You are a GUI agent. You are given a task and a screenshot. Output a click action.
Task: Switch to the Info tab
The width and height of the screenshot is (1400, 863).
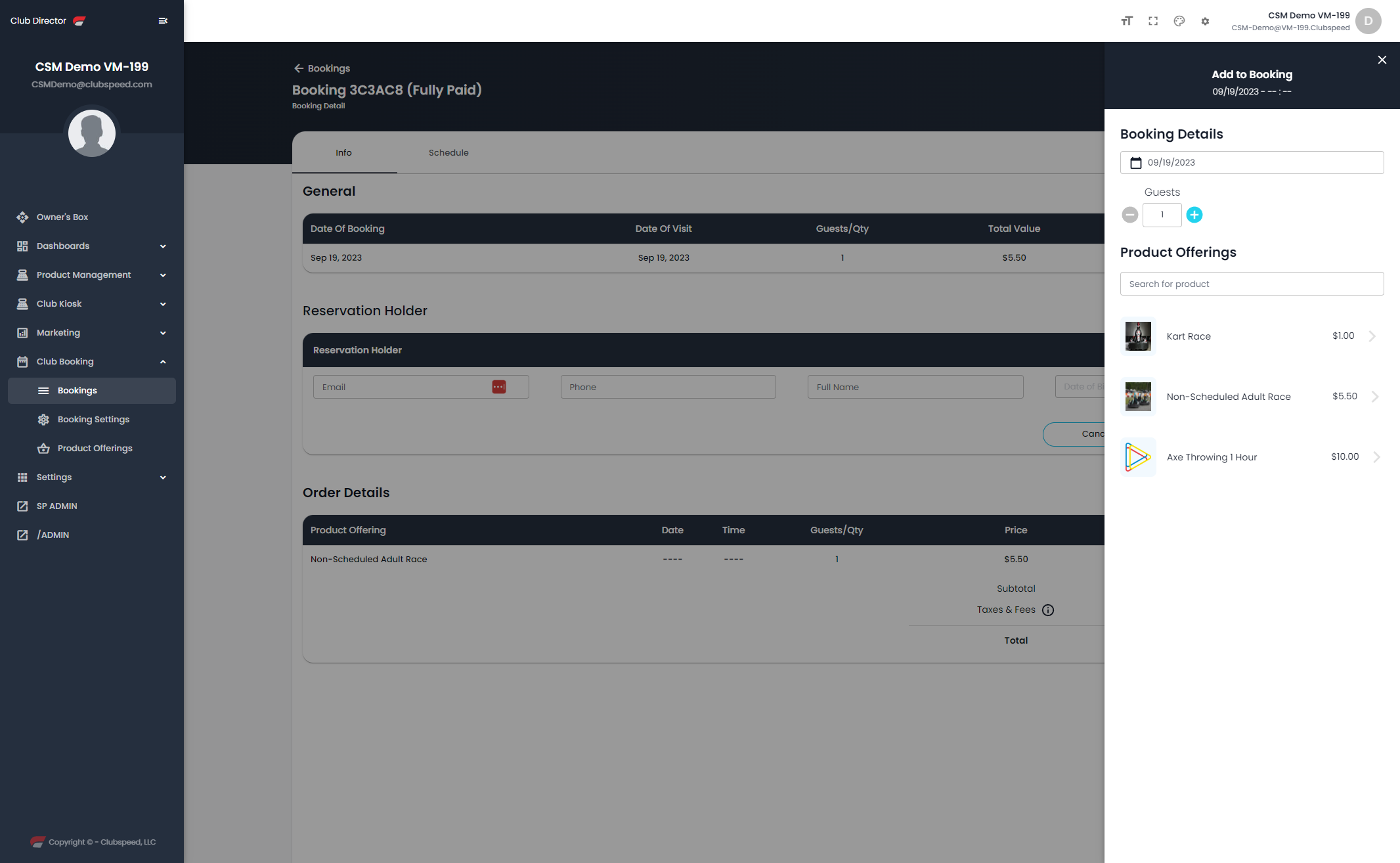(344, 152)
